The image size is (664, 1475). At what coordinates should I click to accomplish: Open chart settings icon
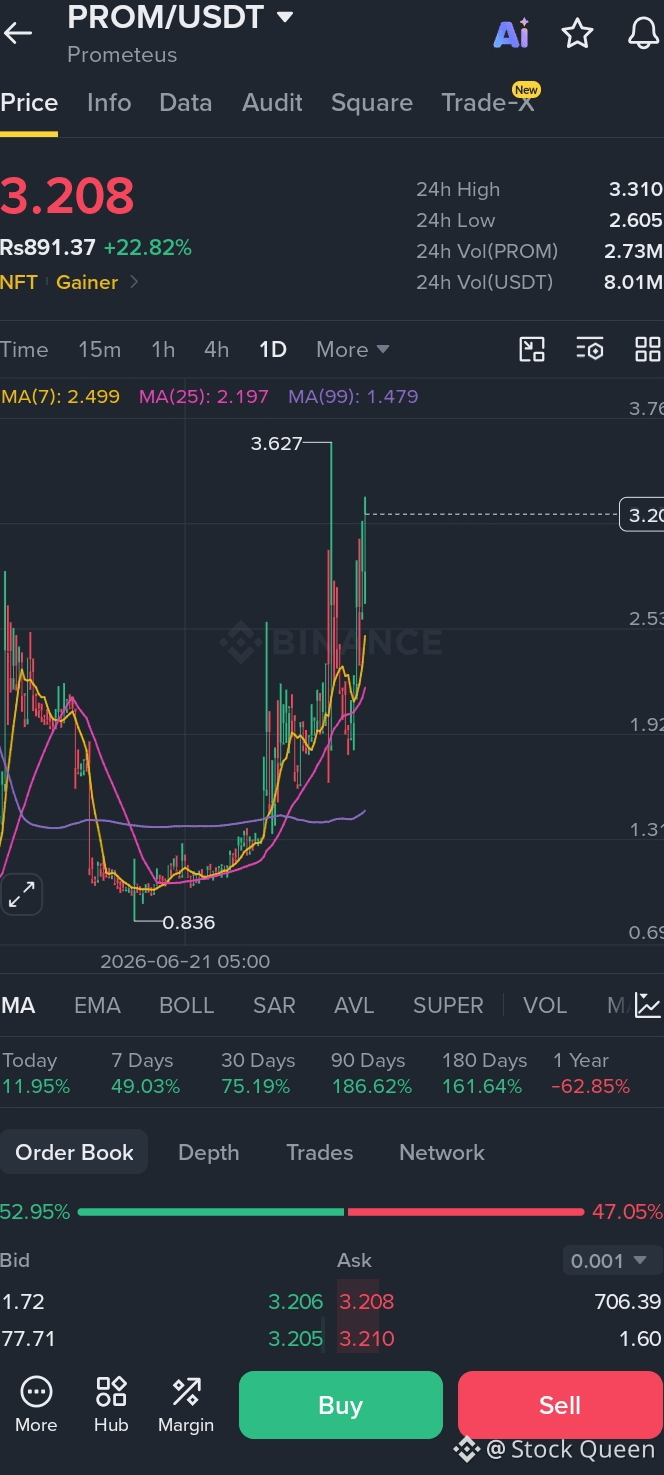tap(590, 349)
